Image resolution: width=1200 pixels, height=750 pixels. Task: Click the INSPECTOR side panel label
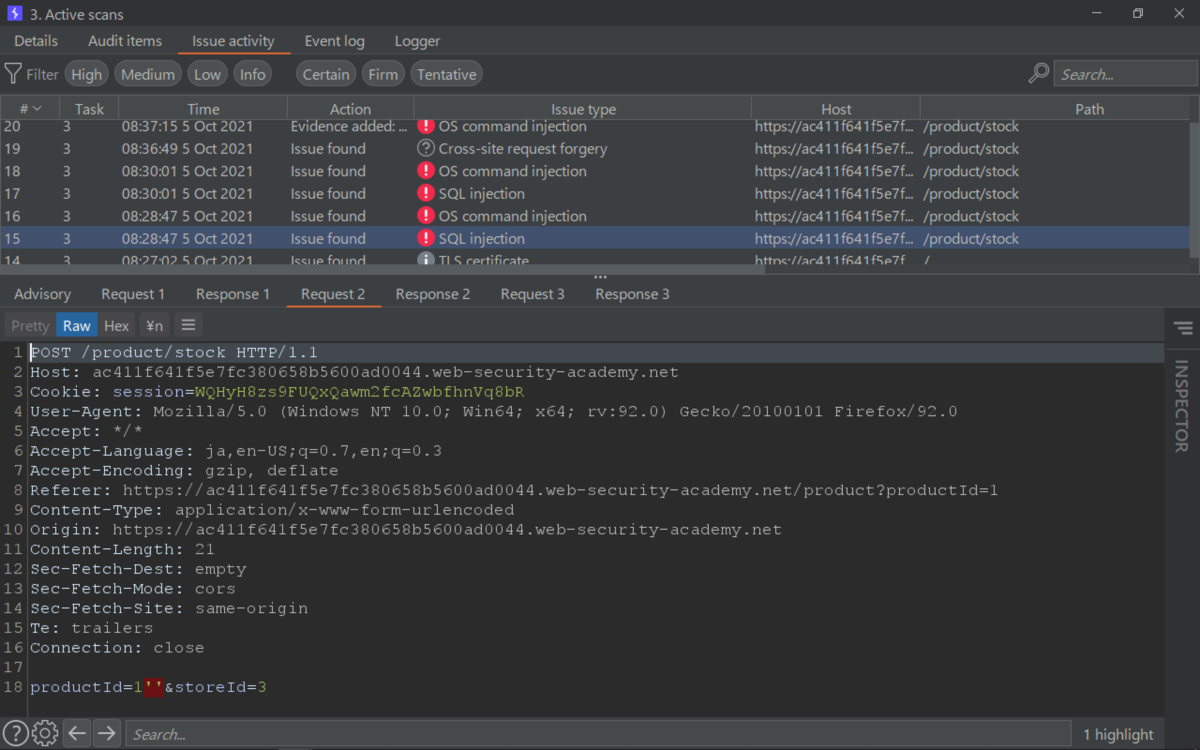click(1182, 406)
